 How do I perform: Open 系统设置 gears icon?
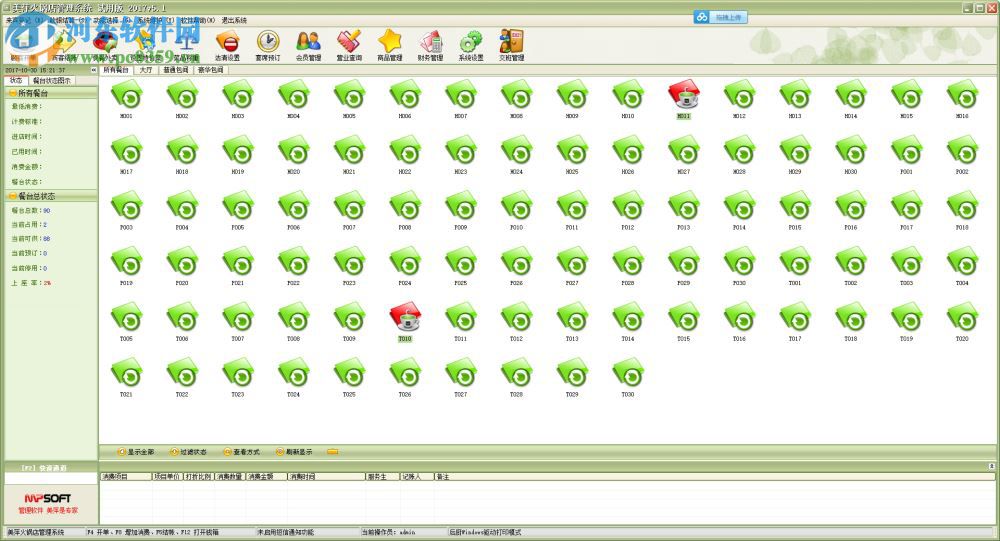471,46
